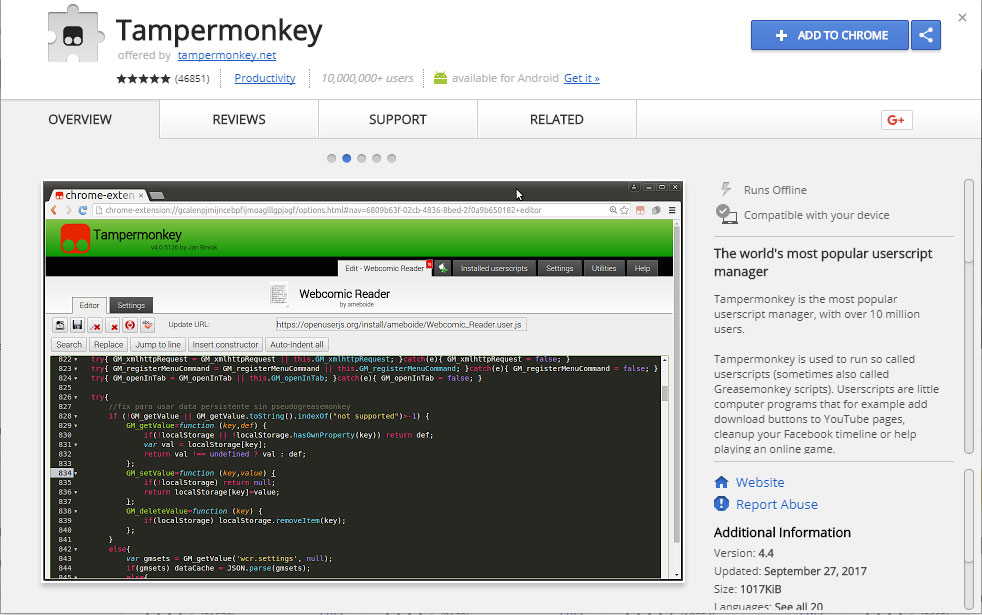Click the red Tampermonkey icon in preview browser toolbar
Screen dimensions: 982x615
(640, 210)
